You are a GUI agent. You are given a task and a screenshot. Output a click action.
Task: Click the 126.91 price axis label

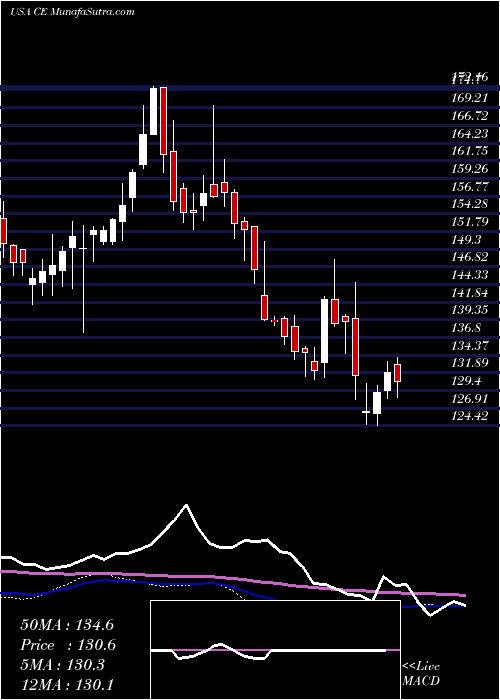click(x=471, y=399)
